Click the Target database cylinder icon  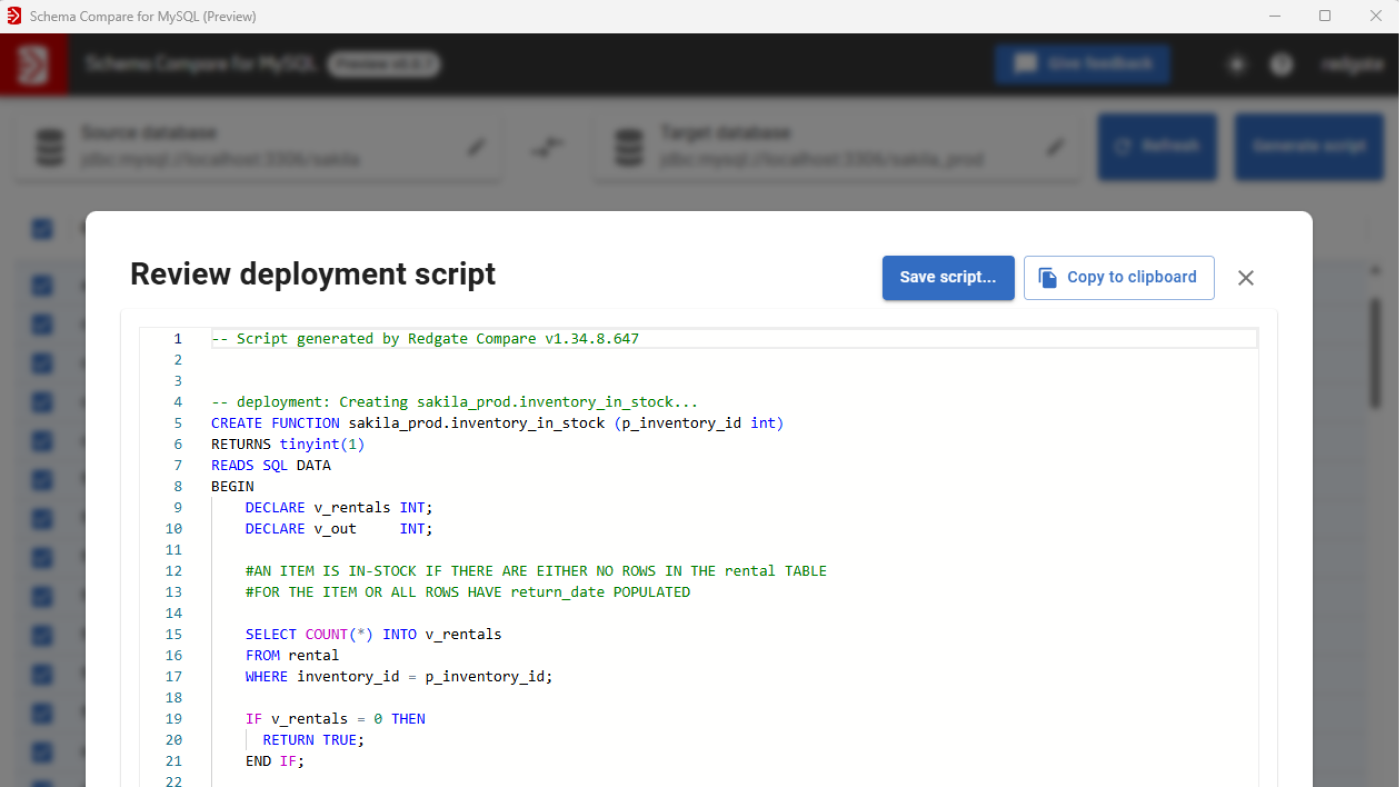(628, 147)
